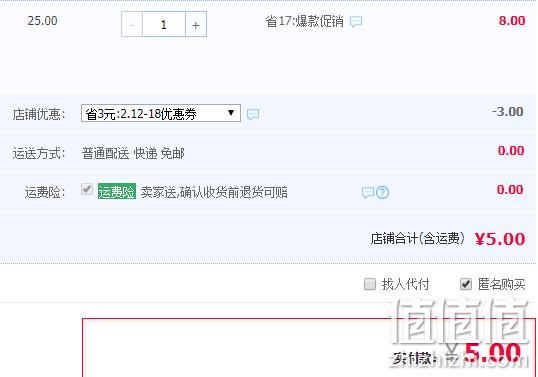The image size is (538, 377).
Task: Click the 运送方式 shipping fee 0.00
Action: (511, 151)
